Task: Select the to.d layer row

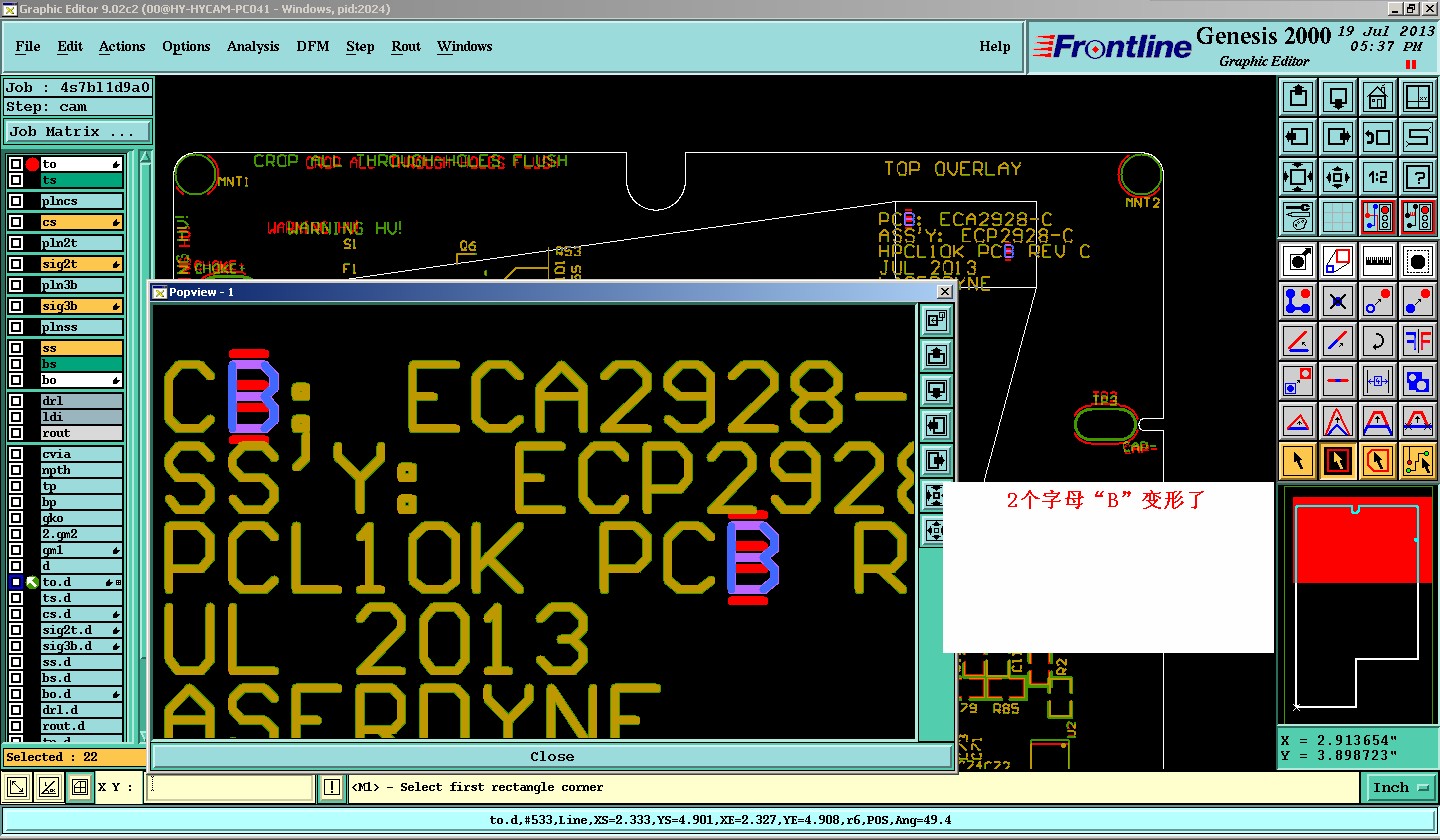Action: [82, 582]
